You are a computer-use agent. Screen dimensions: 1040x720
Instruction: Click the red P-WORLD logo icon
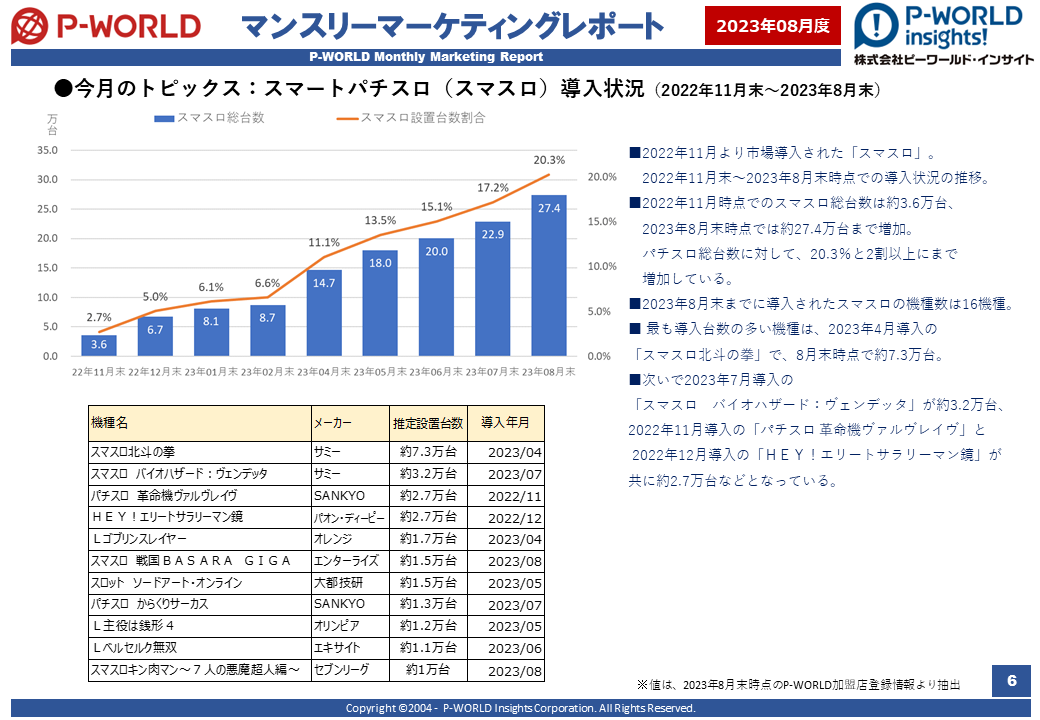29,26
